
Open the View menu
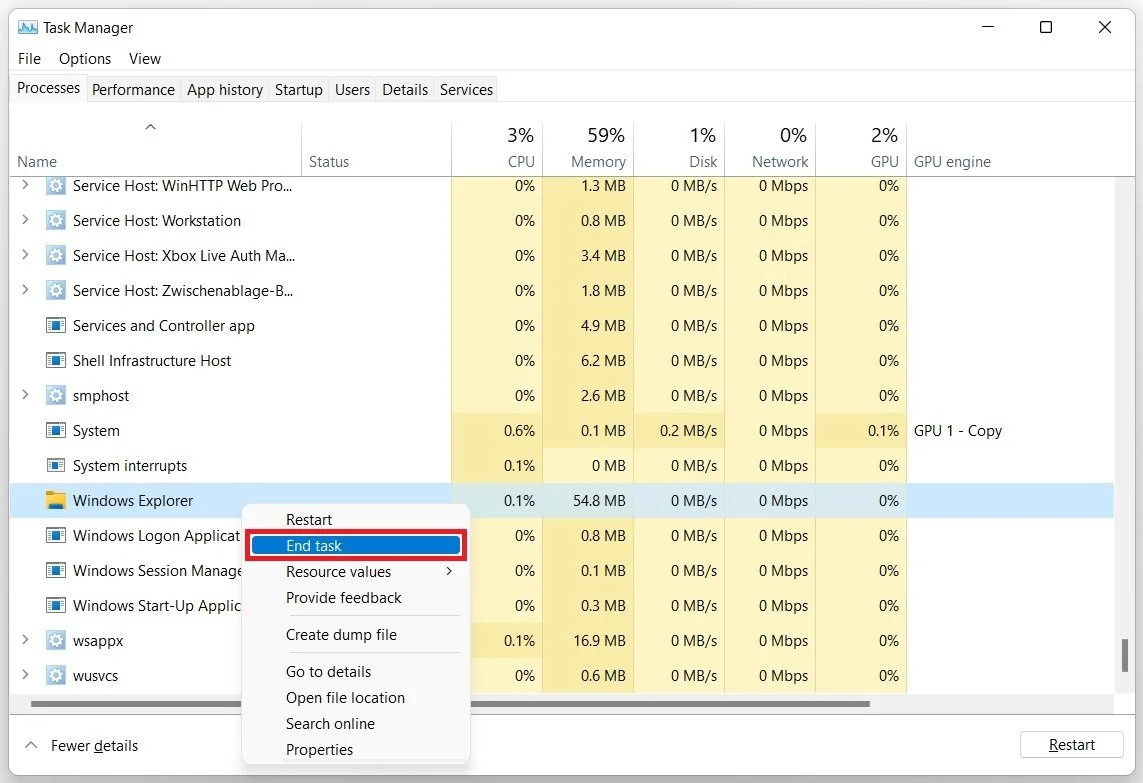point(144,59)
